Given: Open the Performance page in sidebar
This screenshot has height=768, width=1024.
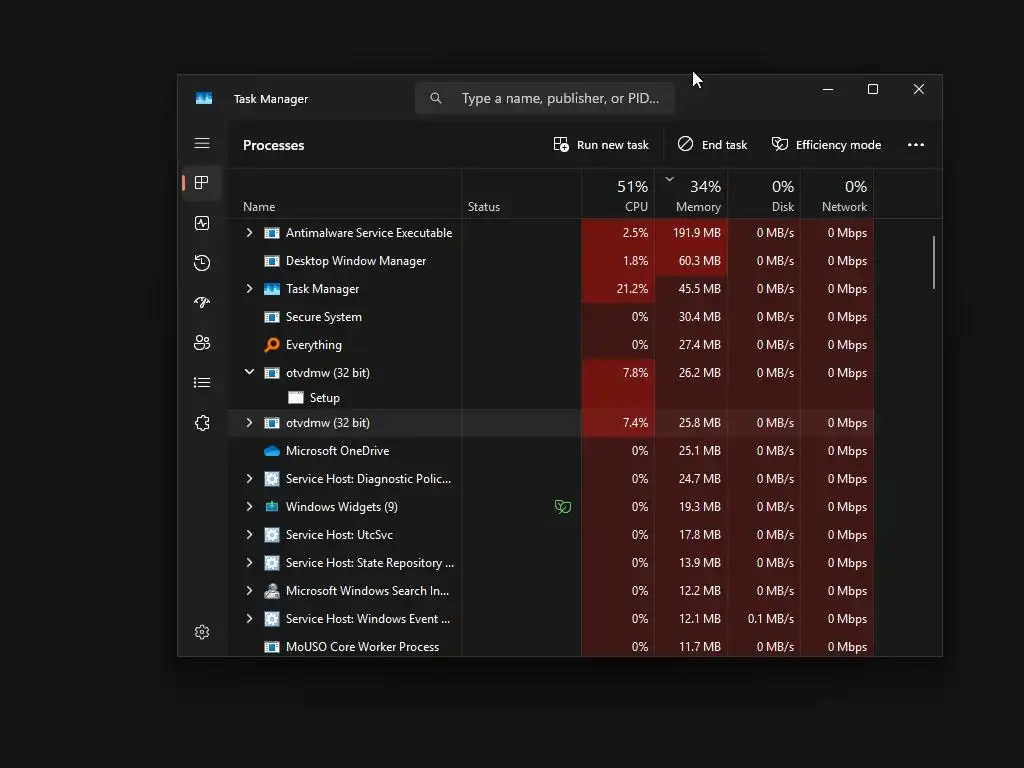Looking at the screenshot, I should (202, 223).
